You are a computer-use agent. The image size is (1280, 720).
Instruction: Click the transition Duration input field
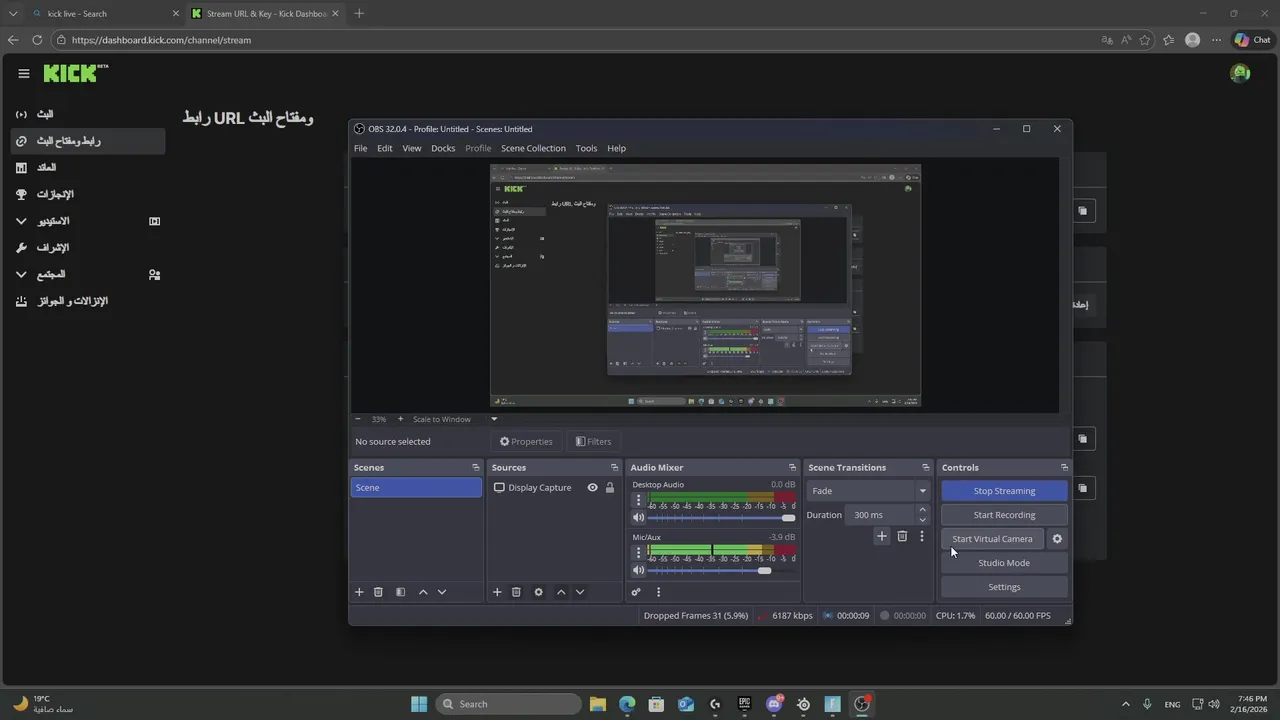tap(880, 515)
